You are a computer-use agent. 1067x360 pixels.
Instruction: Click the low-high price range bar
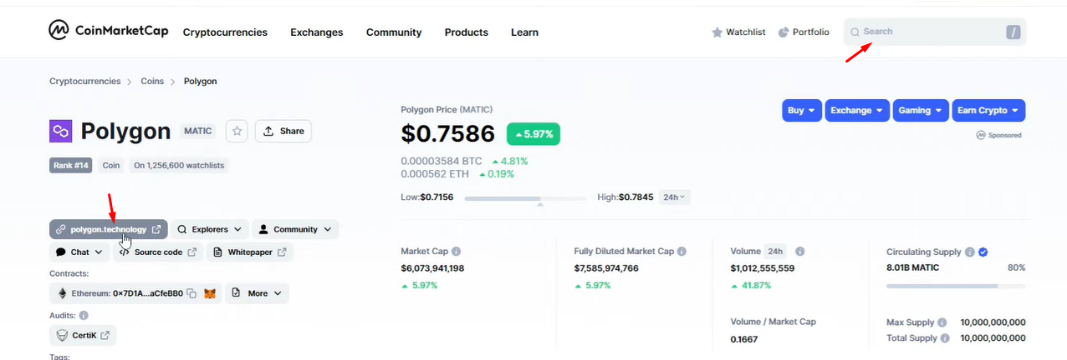tap(525, 198)
